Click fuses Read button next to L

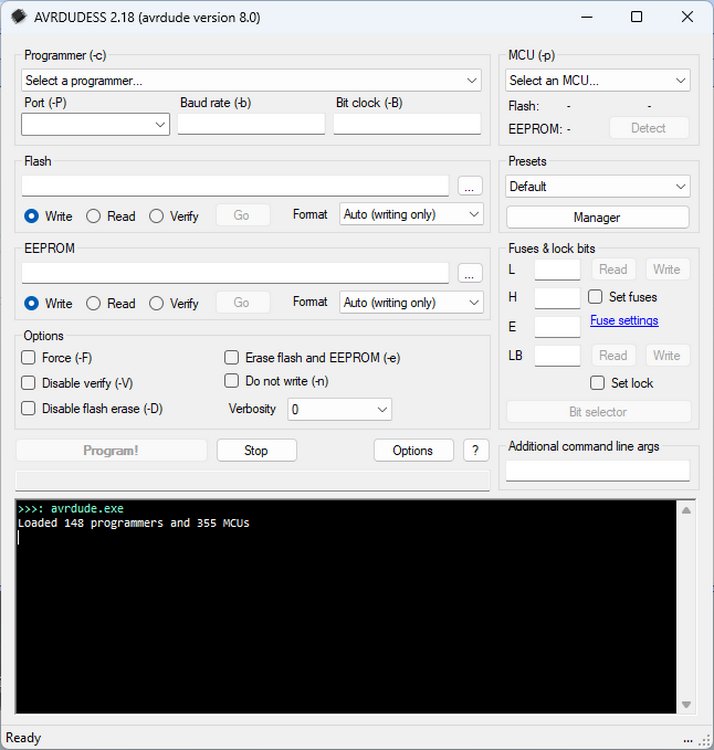(614, 269)
